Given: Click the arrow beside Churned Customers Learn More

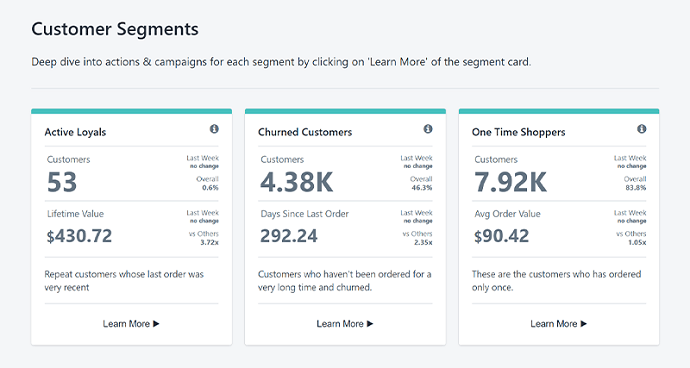Looking at the screenshot, I should (370, 324).
